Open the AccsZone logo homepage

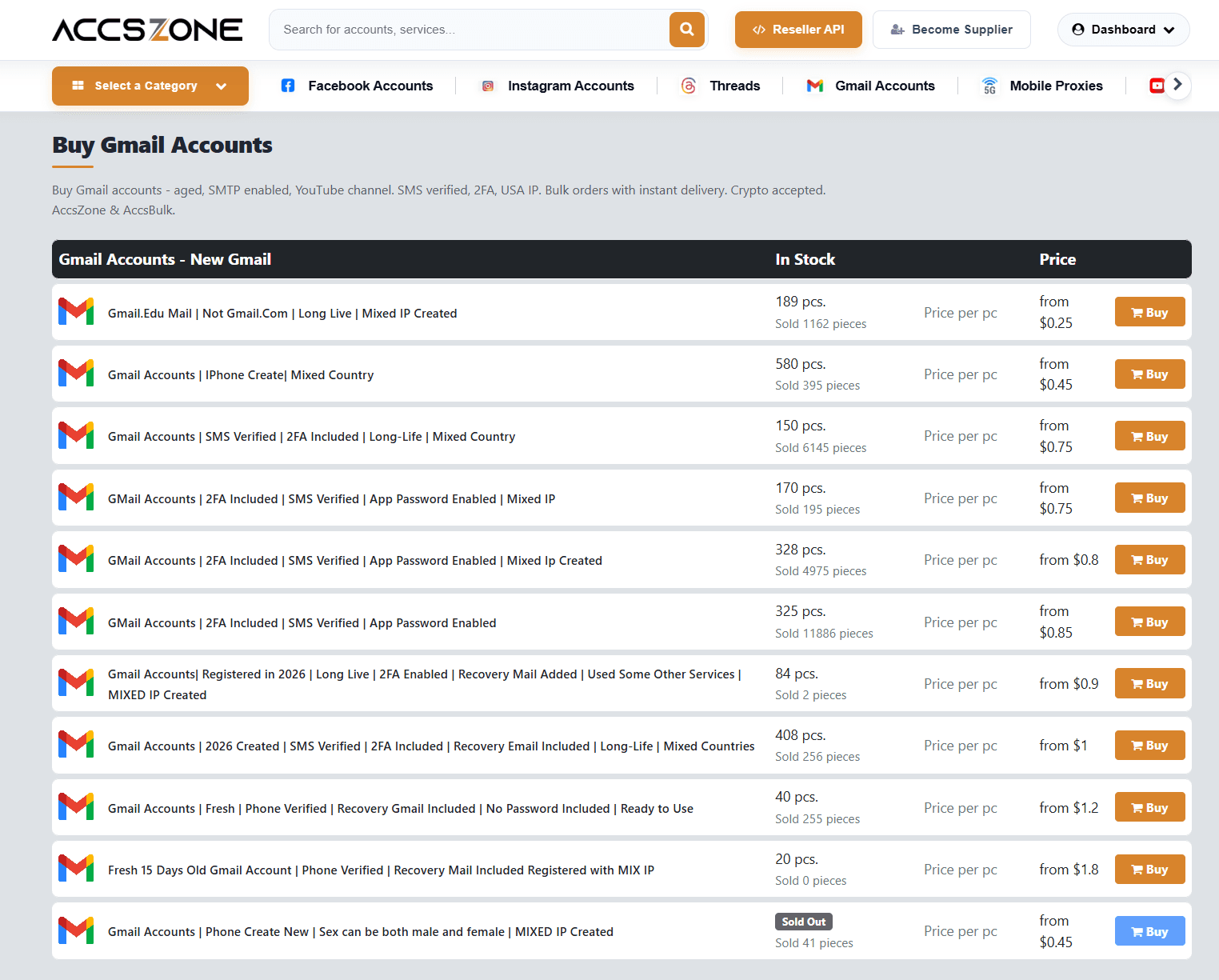point(147,30)
